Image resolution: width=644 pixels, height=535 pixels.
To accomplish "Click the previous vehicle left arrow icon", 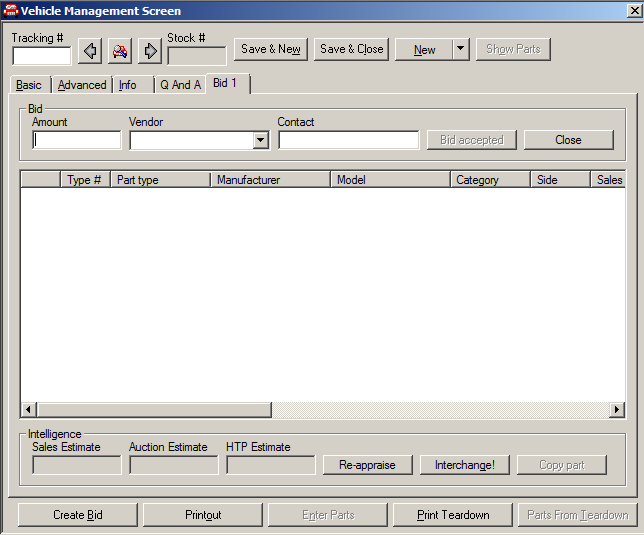I will (x=90, y=50).
